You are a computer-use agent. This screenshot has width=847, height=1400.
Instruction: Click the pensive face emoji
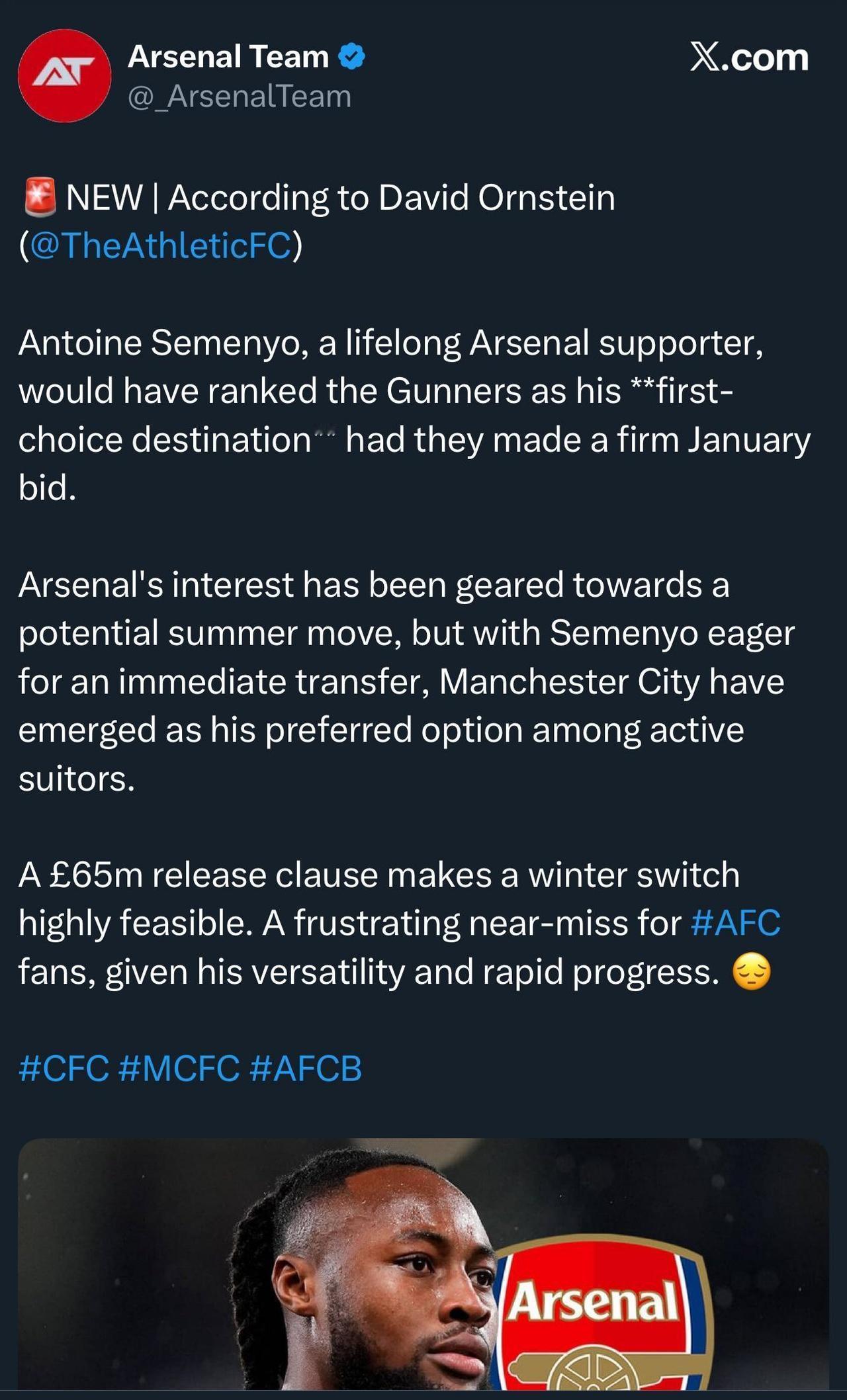click(x=752, y=973)
